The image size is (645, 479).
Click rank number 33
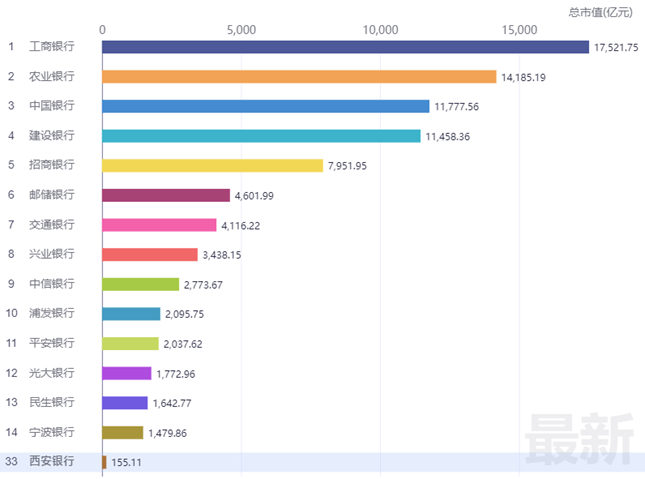[x=12, y=461]
